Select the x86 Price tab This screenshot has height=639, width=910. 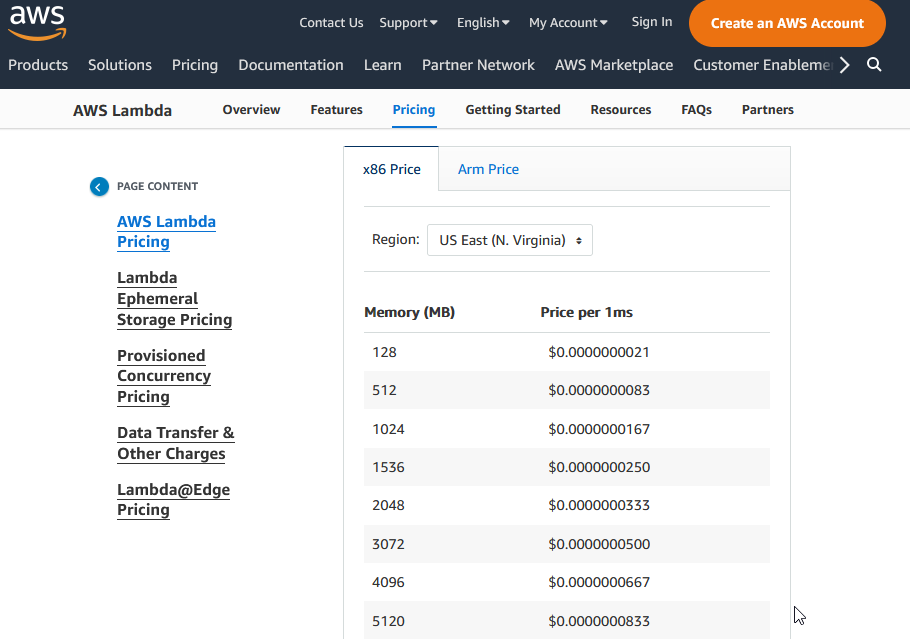(x=392, y=169)
